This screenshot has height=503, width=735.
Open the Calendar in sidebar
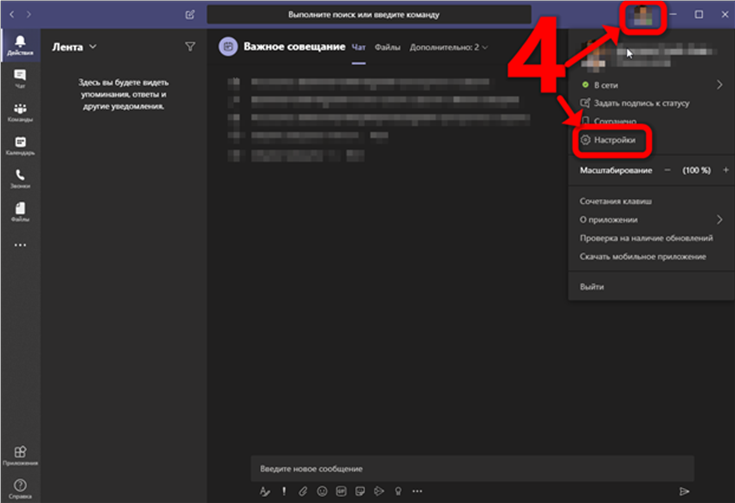click(20, 146)
